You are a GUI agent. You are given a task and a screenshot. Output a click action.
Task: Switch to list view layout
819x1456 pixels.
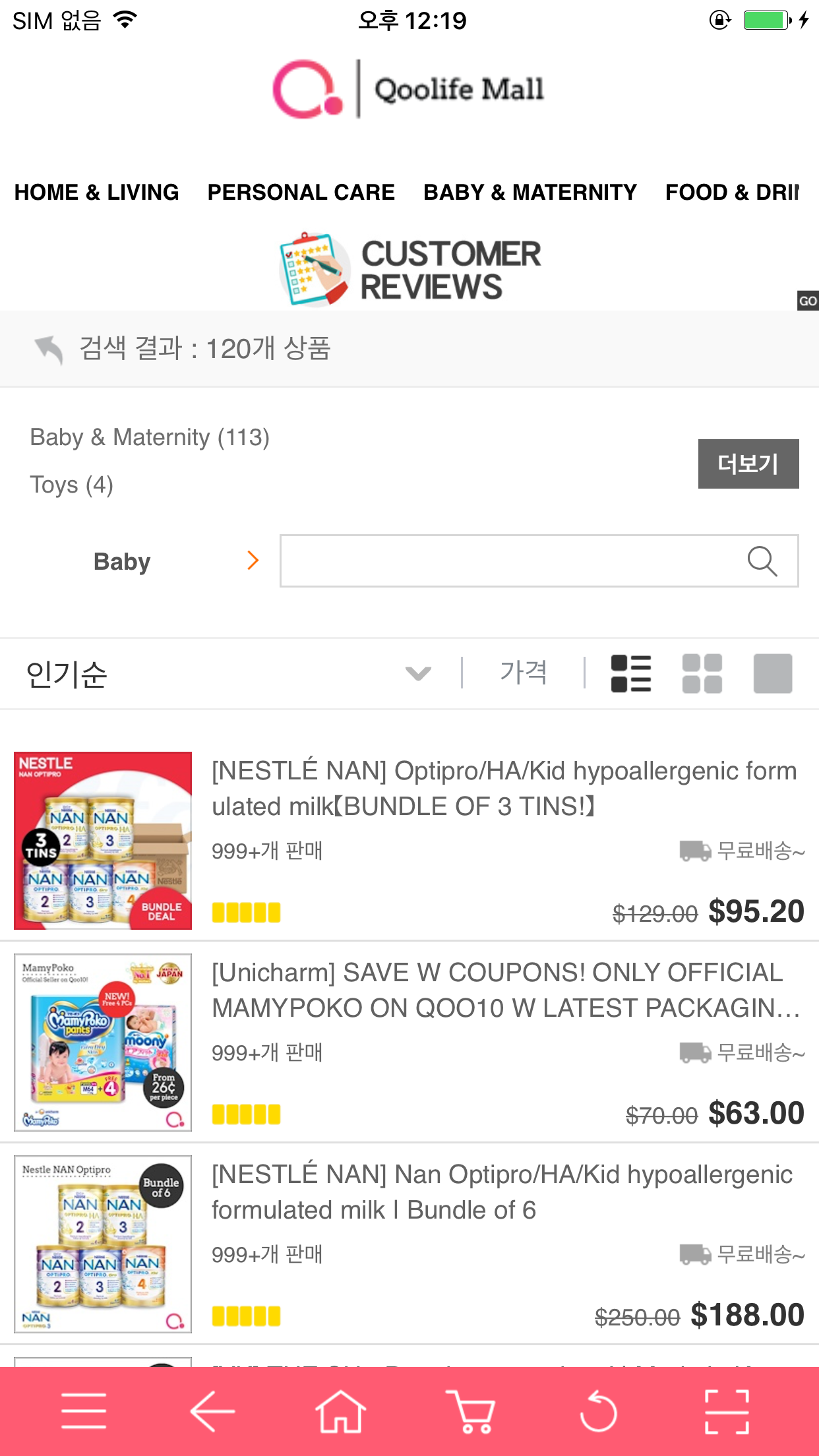pos(631,673)
